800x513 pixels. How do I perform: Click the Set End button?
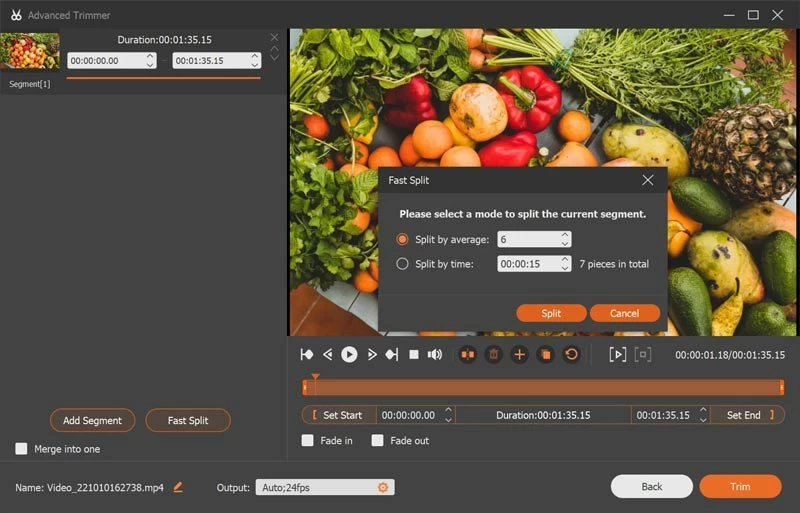click(x=747, y=415)
